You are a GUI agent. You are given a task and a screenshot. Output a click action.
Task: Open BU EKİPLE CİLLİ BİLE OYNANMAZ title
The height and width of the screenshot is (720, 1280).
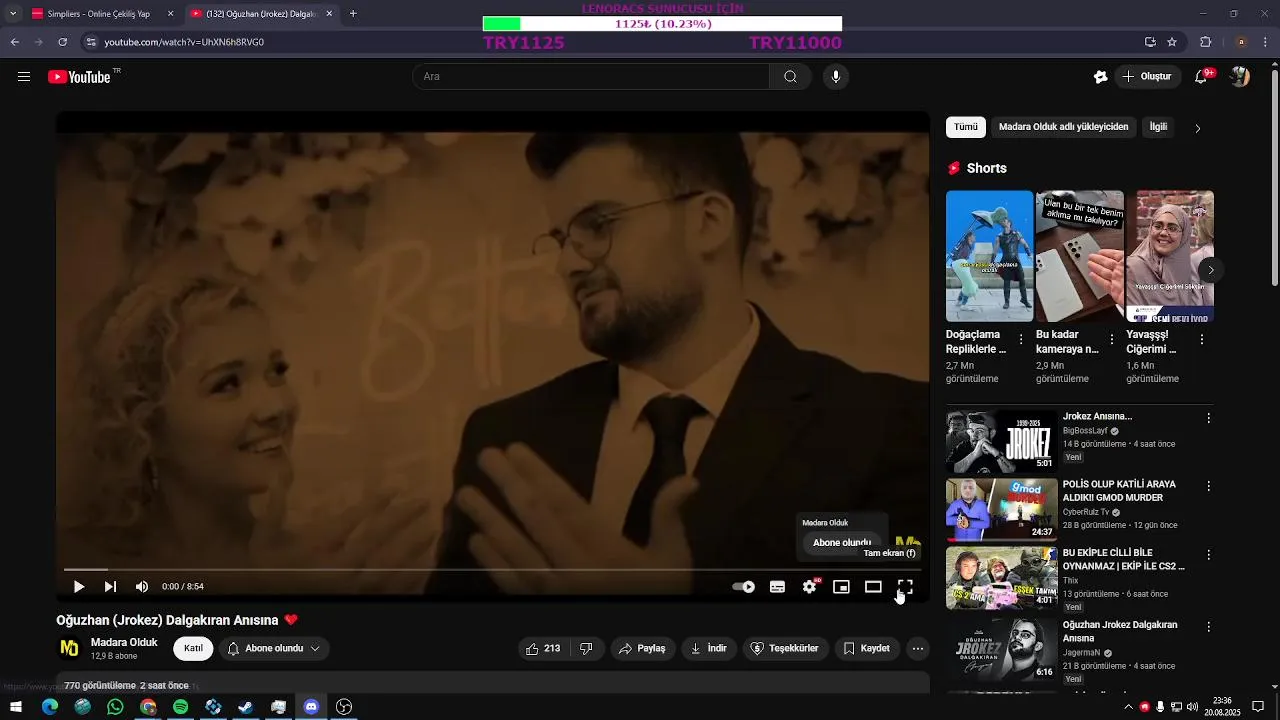(x=1124, y=559)
